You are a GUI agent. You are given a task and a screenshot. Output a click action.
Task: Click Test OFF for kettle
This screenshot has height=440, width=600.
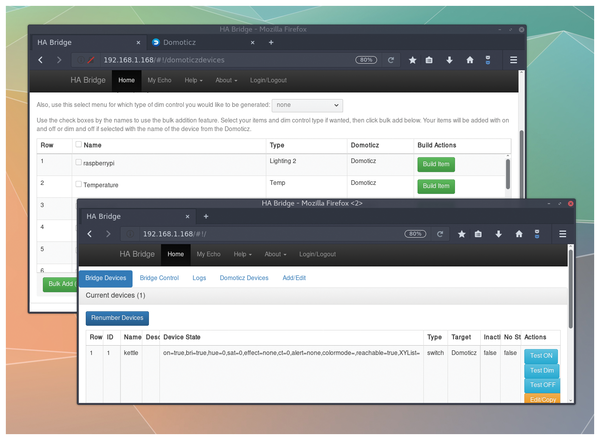click(x=542, y=385)
